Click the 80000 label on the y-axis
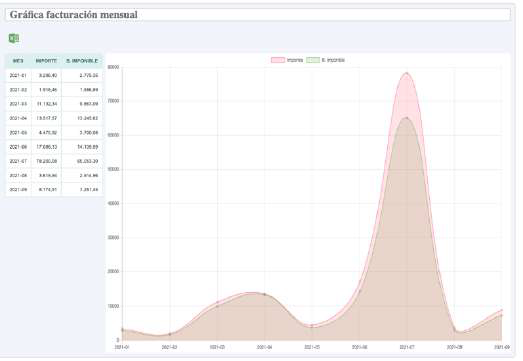This screenshot has width=523, height=361. [x=113, y=67]
